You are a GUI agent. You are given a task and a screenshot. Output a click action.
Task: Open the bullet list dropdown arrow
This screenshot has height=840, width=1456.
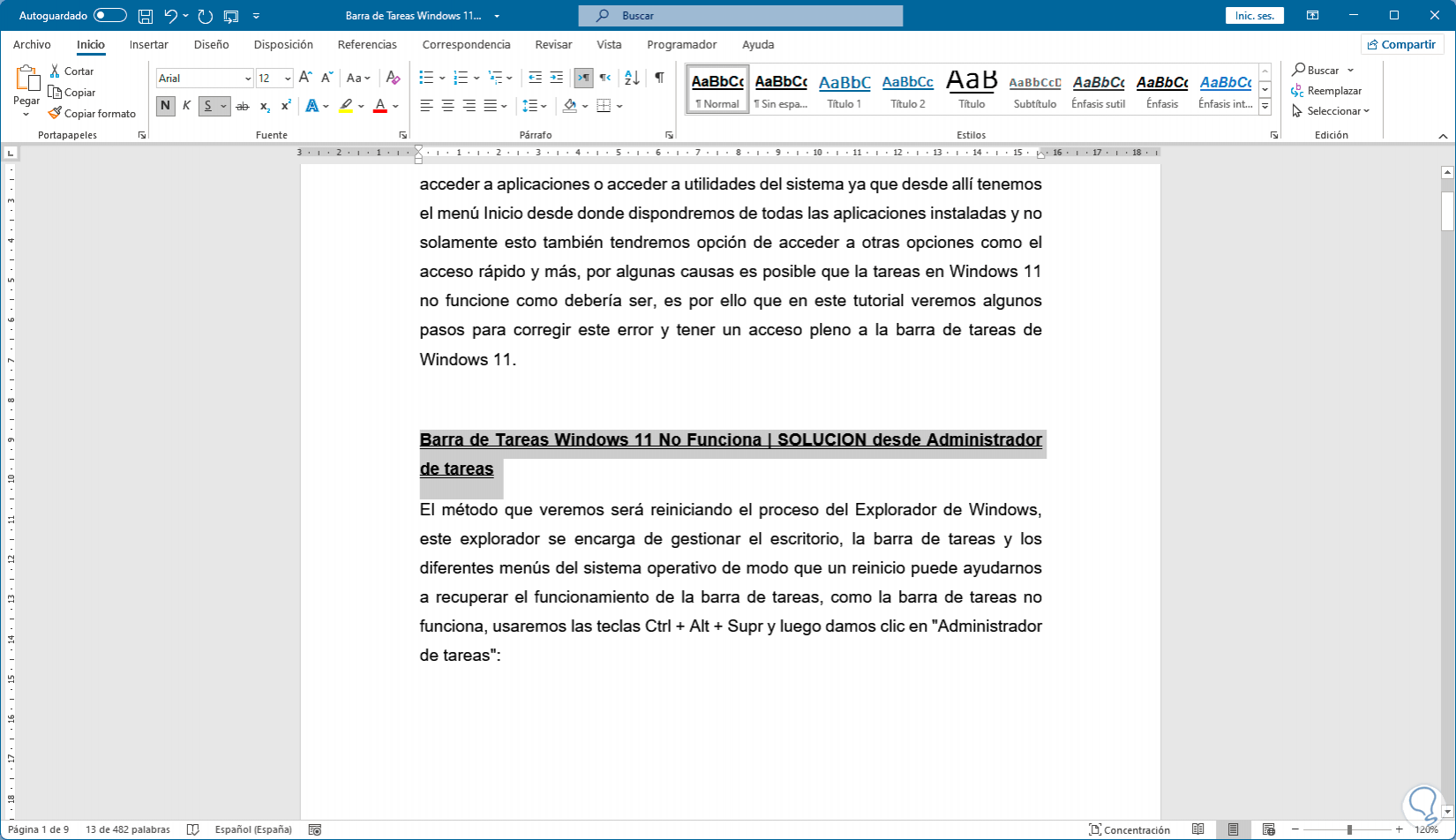click(441, 78)
